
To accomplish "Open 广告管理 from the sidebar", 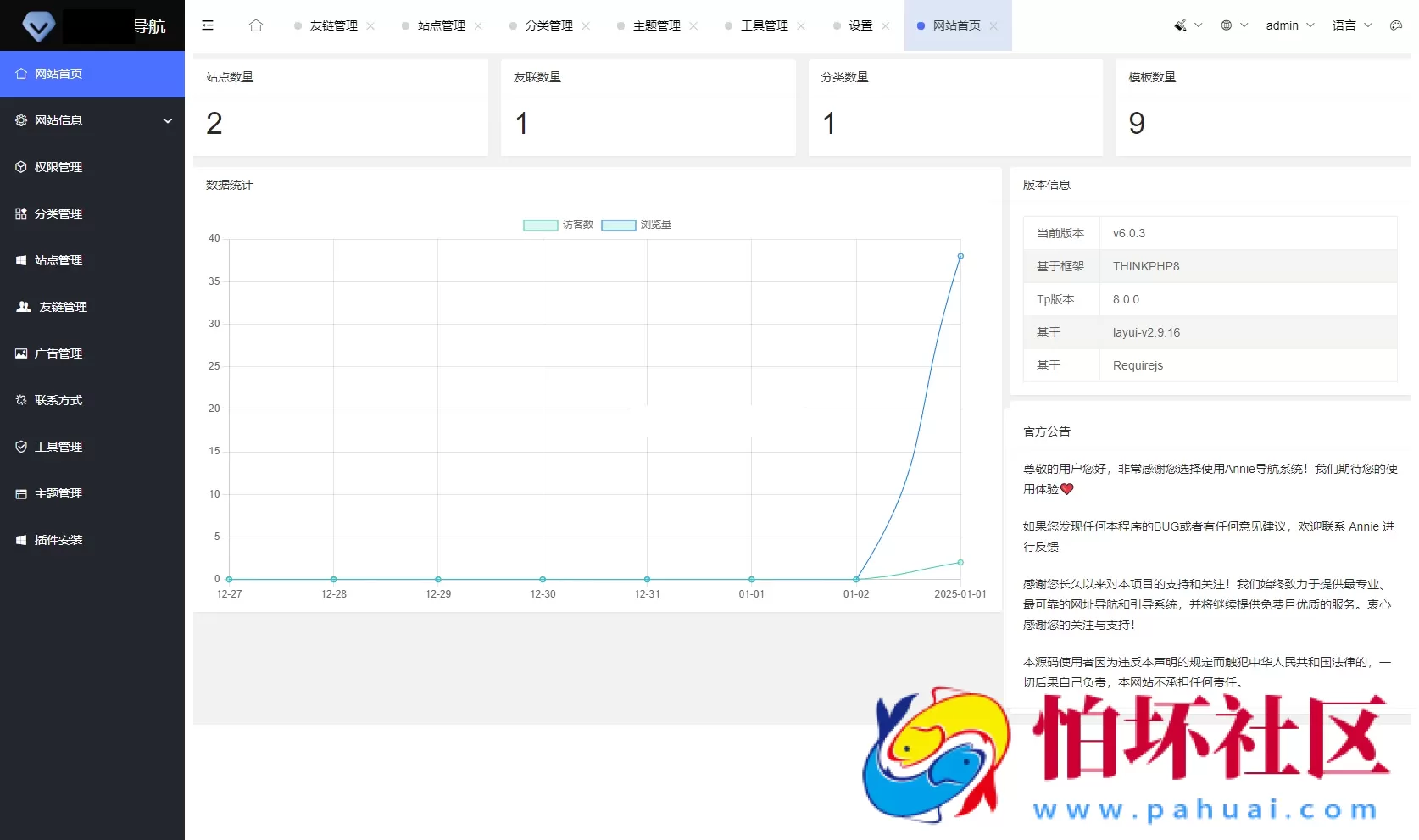I will (x=58, y=353).
